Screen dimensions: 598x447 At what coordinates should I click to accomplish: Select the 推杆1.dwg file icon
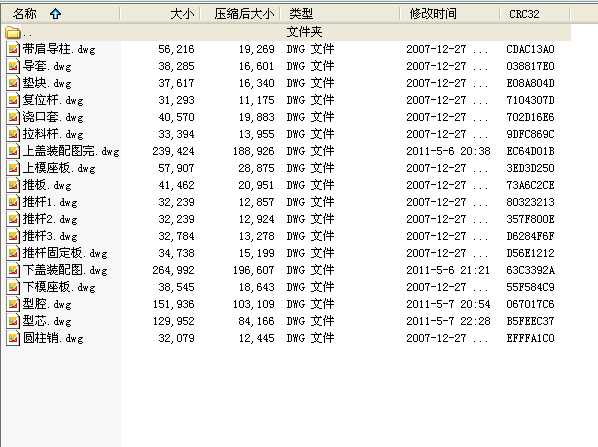[x=13, y=202]
